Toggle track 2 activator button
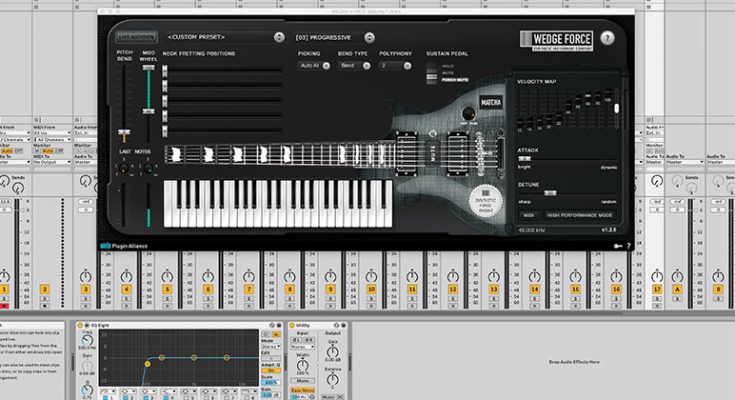735x400 pixels. (45, 289)
